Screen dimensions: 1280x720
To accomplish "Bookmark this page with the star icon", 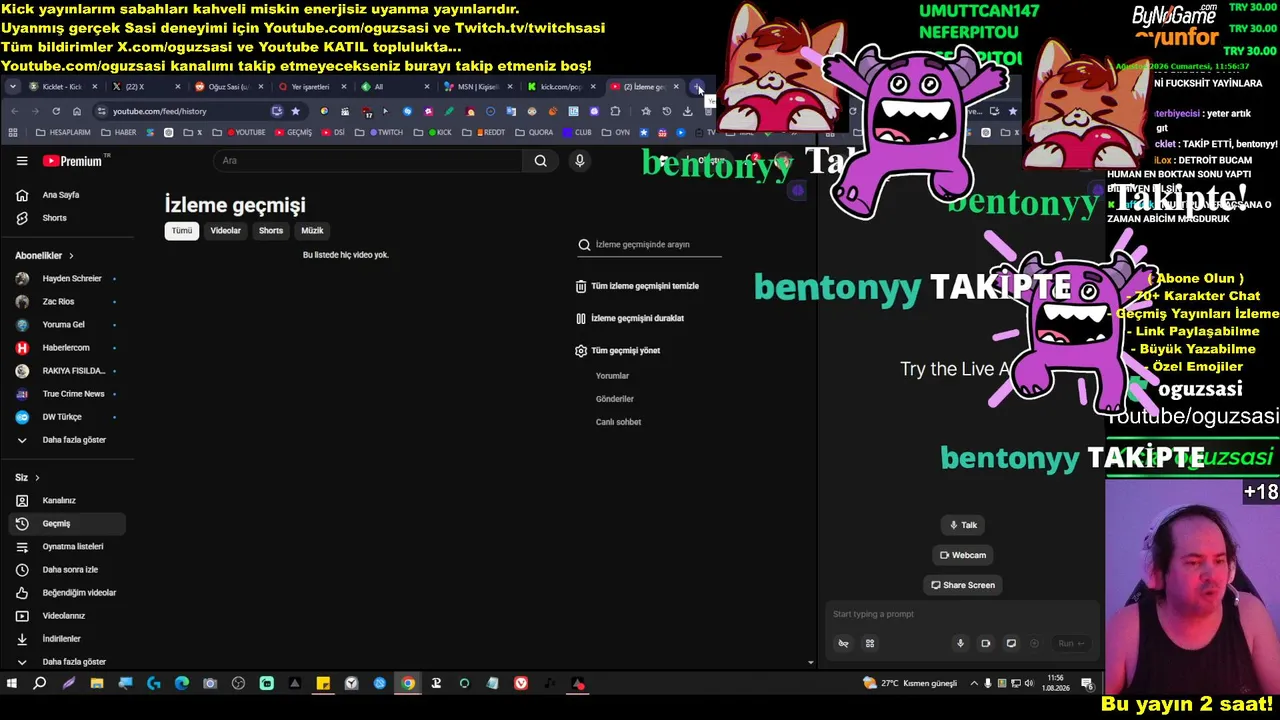I will tap(295, 111).
